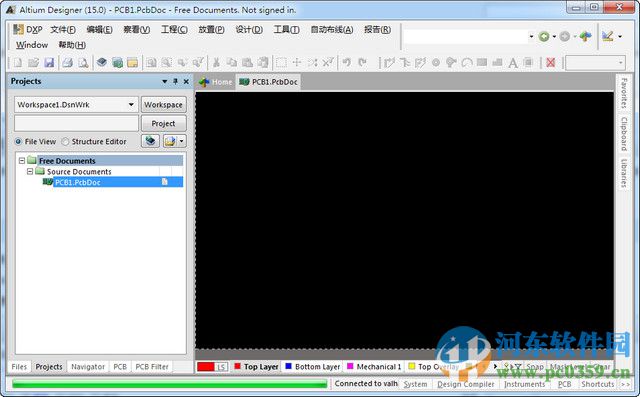Click the Instruments status bar button
This screenshot has height=397, width=640.
pos(524,384)
